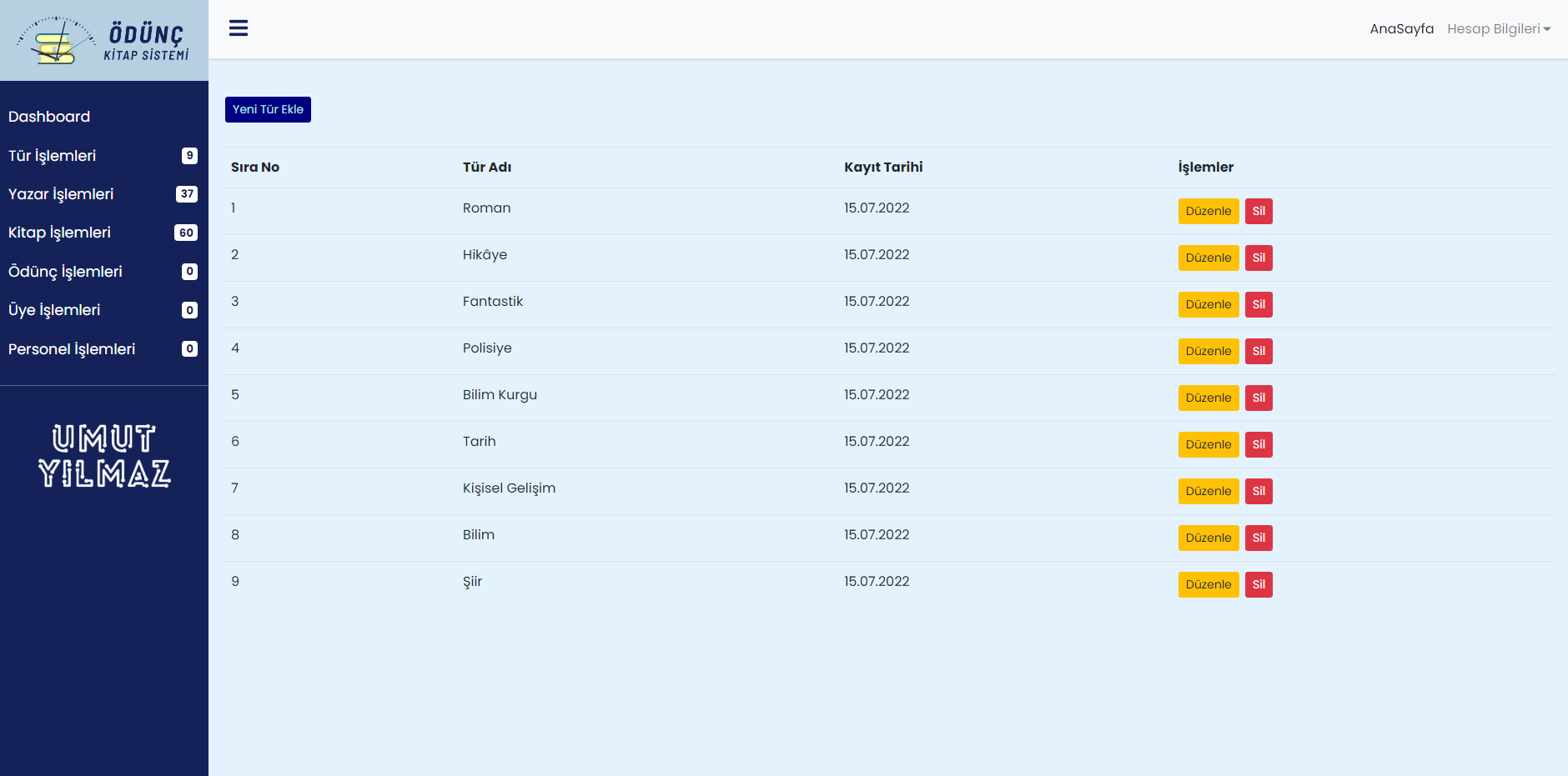Click Düzenle for Bilim Kurgu
The height and width of the screenshot is (776, 1568).
(1208, 398)
